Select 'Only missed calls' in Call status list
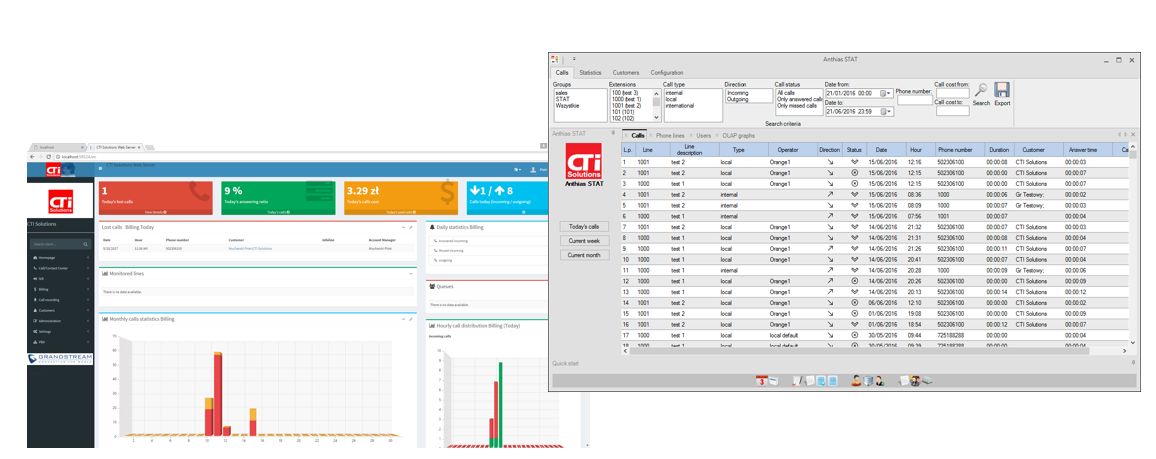 click(797, 105)
